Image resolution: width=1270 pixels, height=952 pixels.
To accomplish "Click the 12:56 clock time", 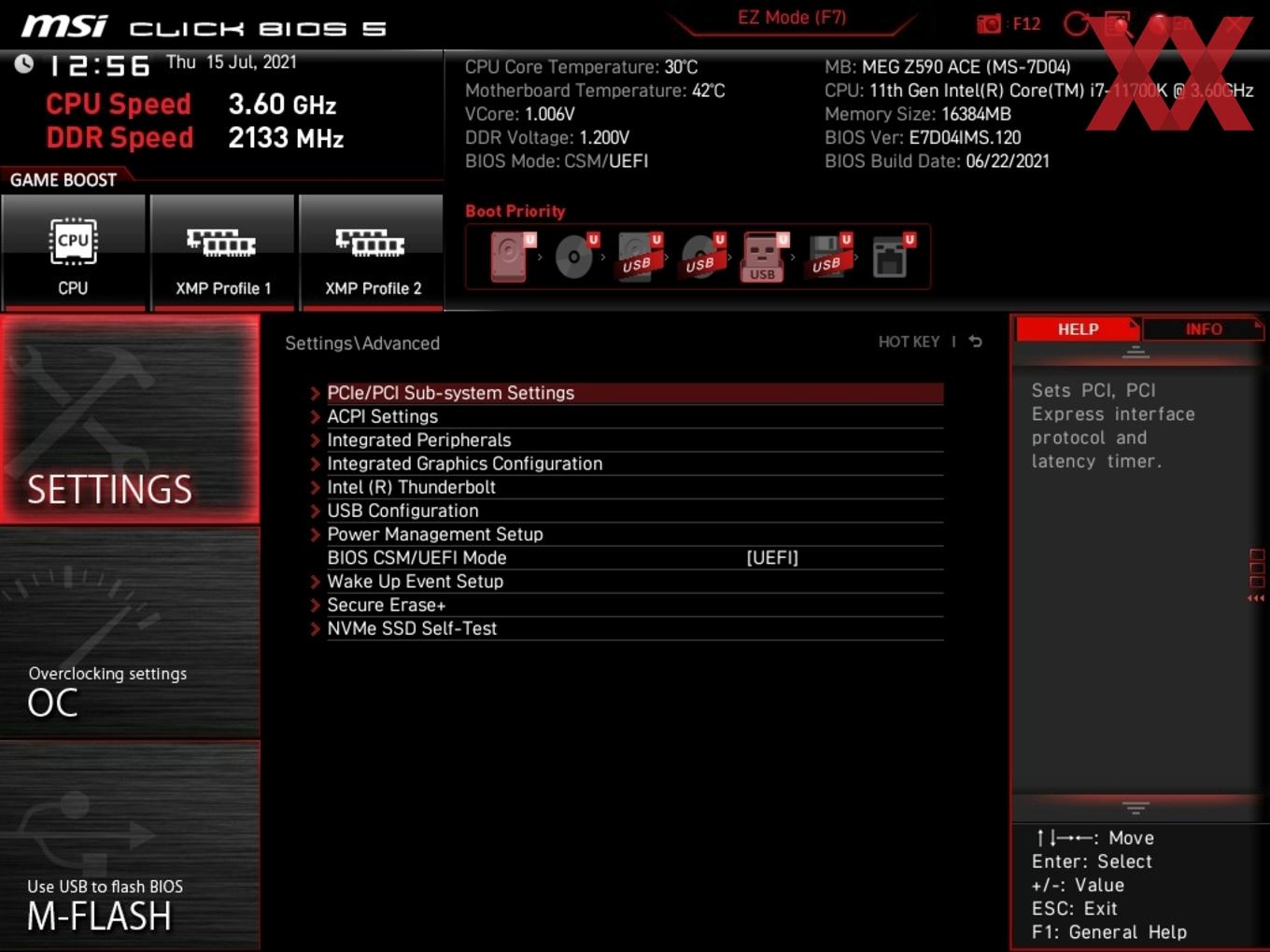I will tap(99, 65).
